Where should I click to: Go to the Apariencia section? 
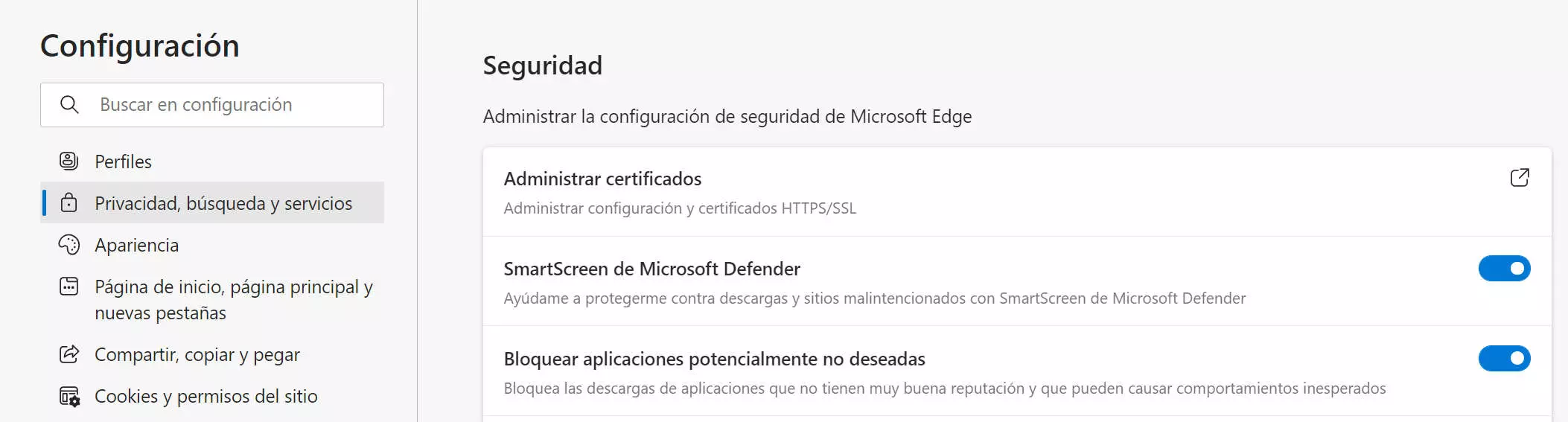(136, 245)
